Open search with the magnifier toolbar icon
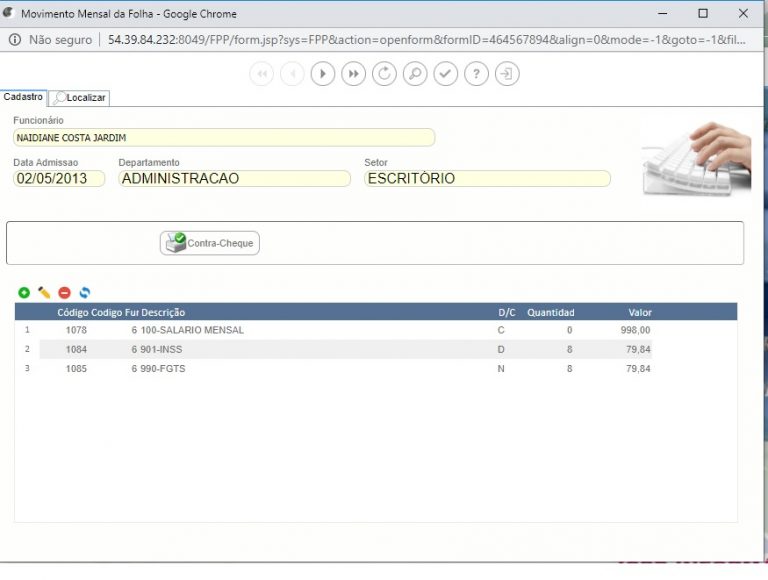This screenshot has width=768, height=580. (415, 74)
